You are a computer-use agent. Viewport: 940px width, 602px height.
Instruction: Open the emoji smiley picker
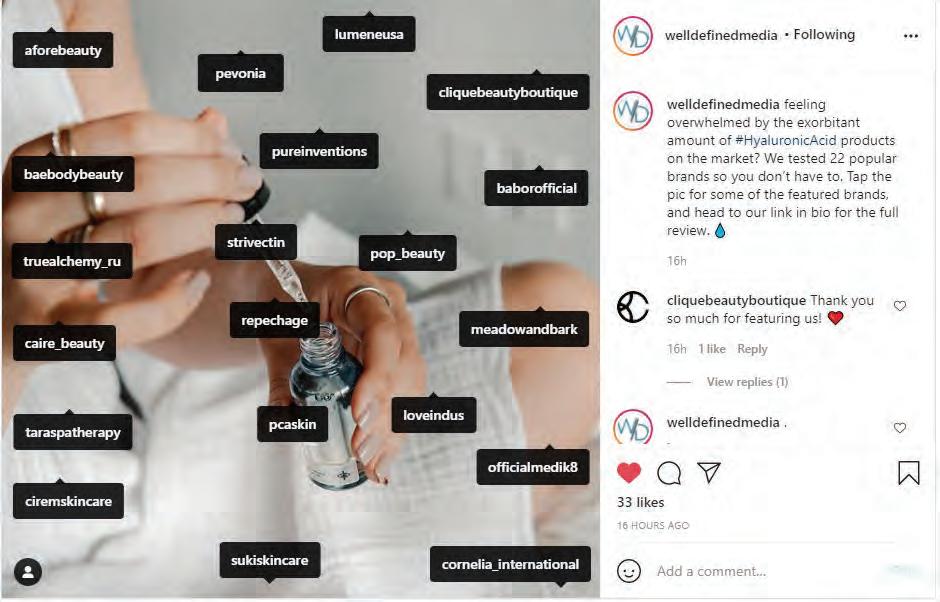[629, 571]
